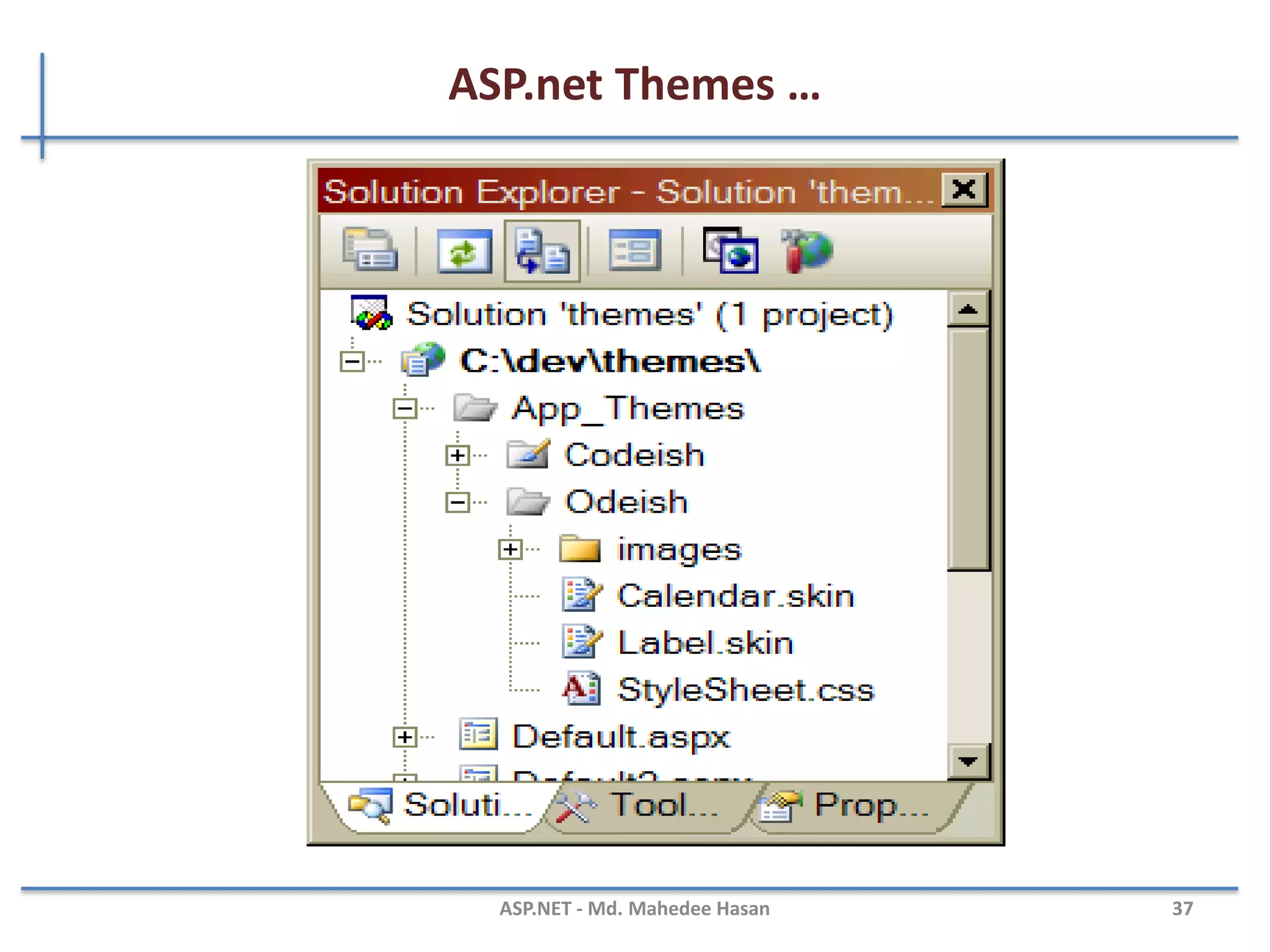Close the Solution Explorer panel
The image size is (1270, 952).
tap(964, 190)
